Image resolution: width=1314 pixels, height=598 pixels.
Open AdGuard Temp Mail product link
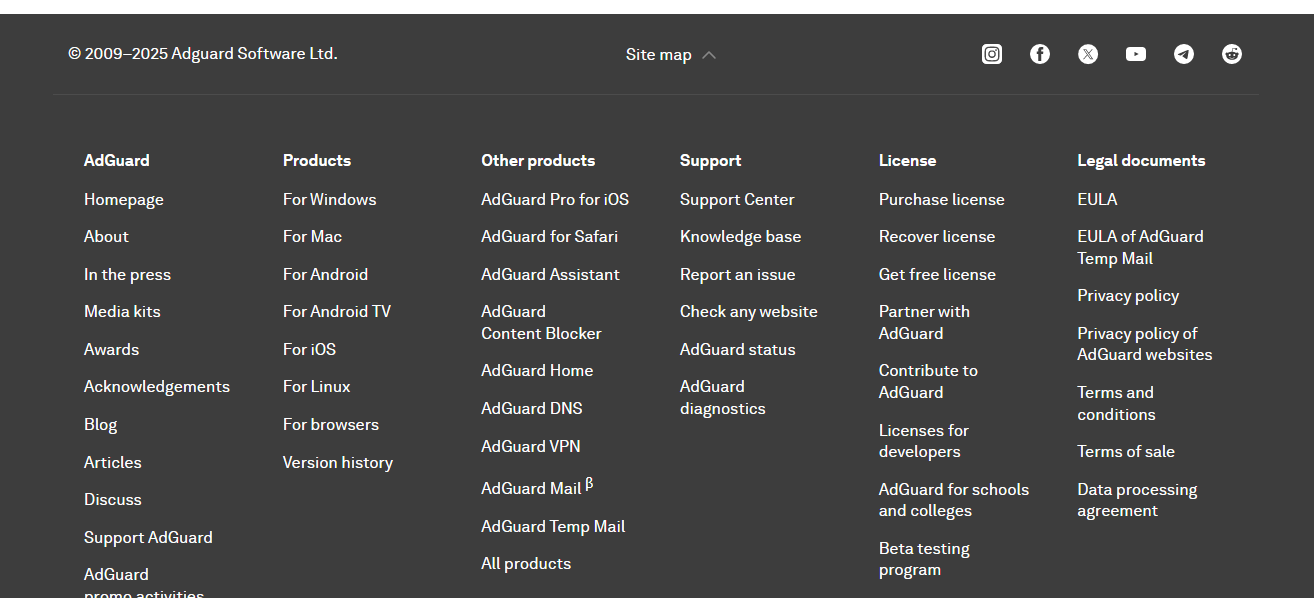(x=553, y=527)
